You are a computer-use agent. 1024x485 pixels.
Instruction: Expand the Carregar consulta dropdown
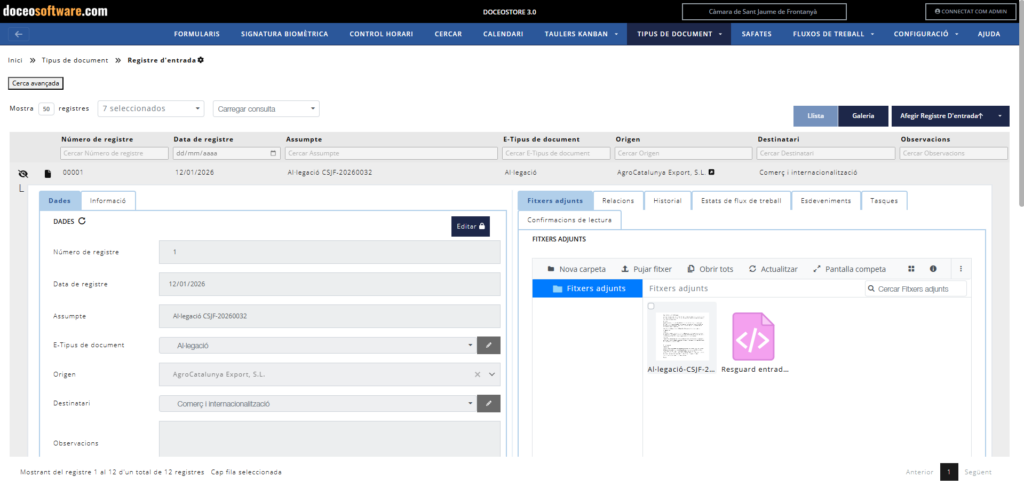pos(266,108)
